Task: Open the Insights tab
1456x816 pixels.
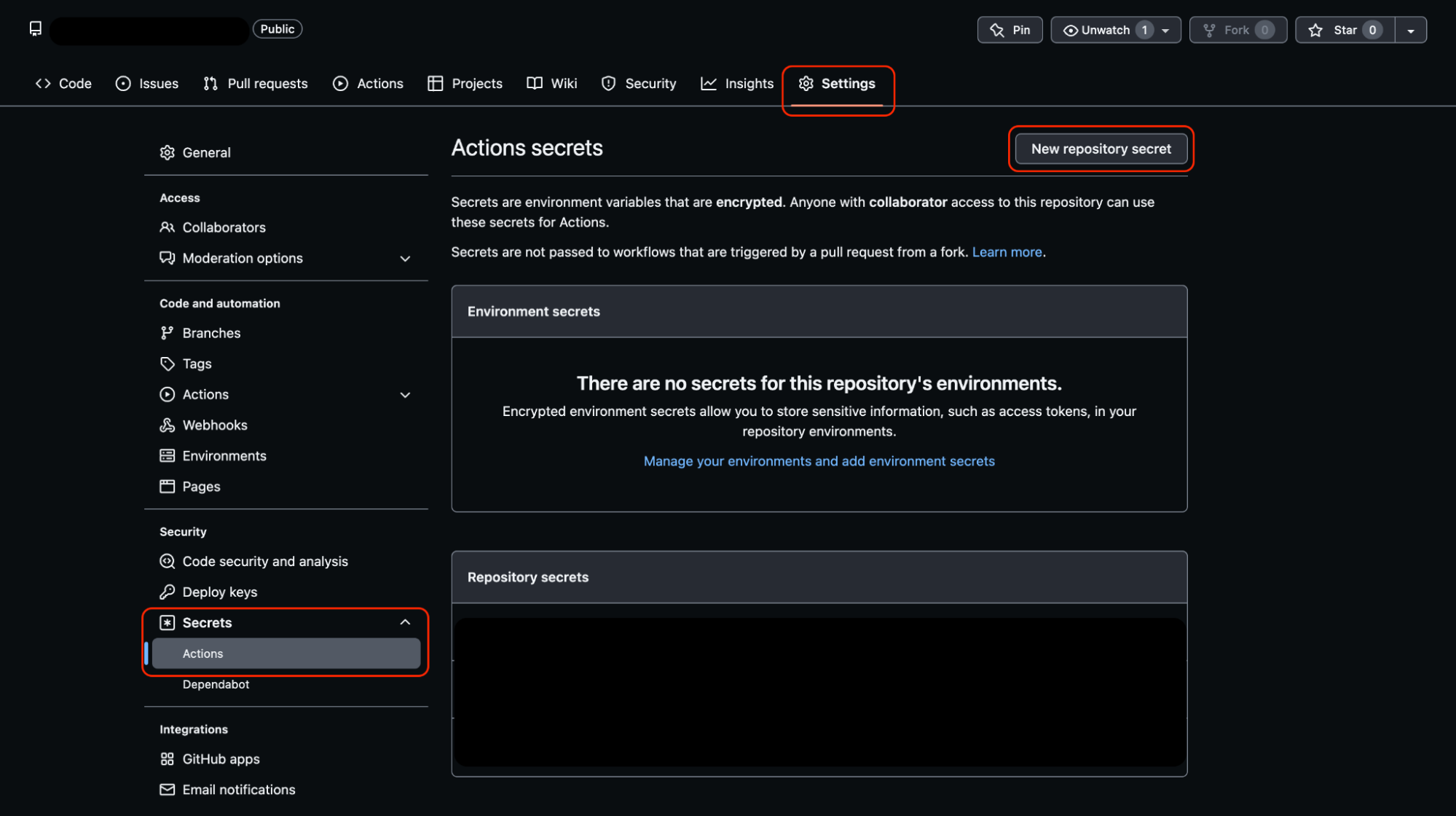Action: pyautogui.click(x=737, y=84)
